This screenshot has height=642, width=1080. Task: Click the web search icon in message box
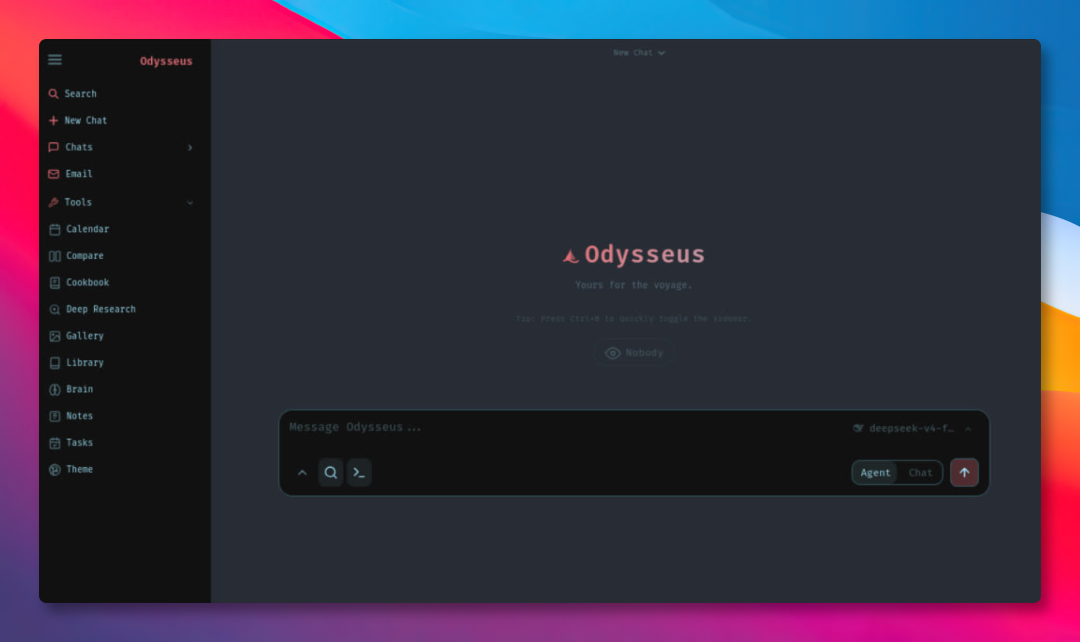pos(331,473)
